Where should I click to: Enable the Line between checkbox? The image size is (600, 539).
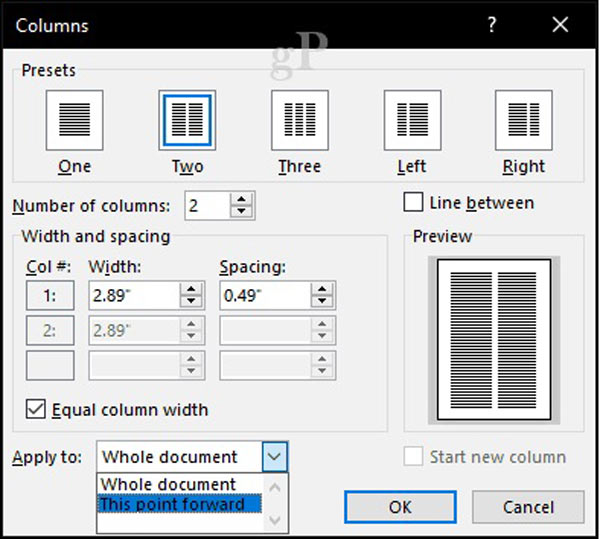(x=413, y=202)
